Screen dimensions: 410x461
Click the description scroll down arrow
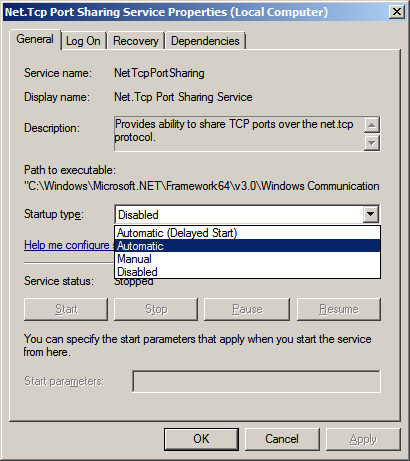tap(371, 143)
